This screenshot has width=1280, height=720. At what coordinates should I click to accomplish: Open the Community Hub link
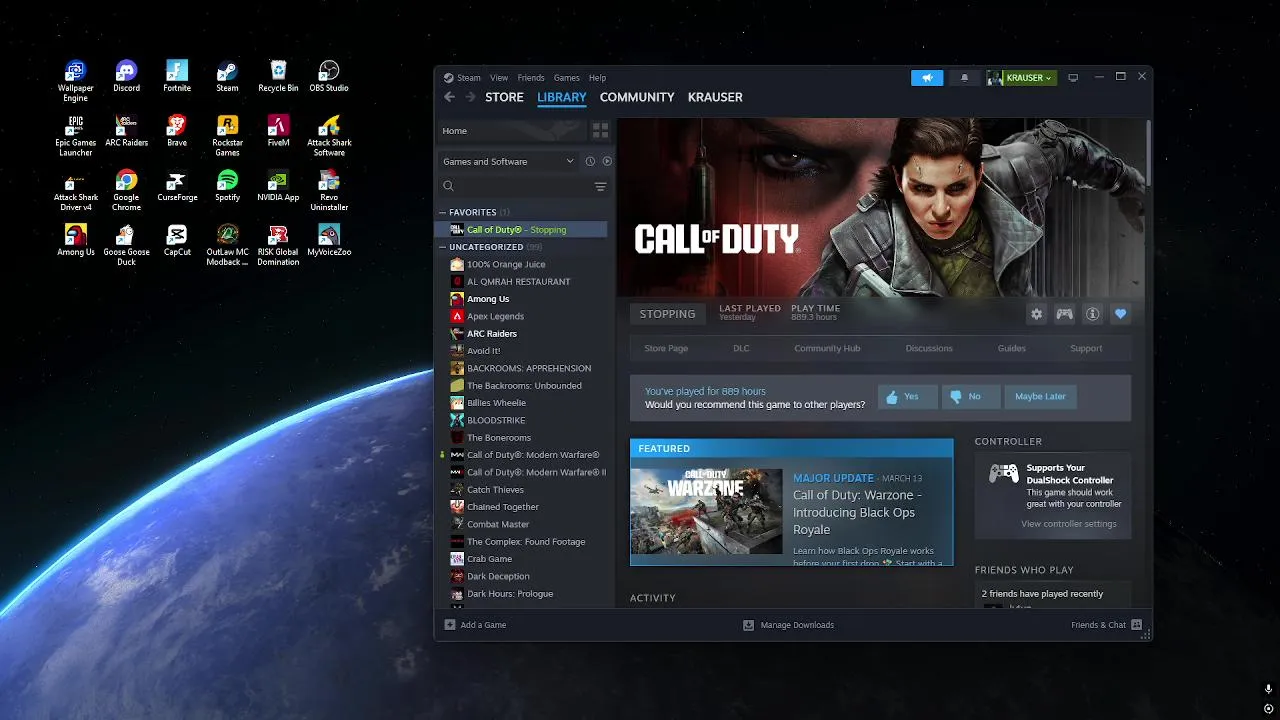pos(827,348)
